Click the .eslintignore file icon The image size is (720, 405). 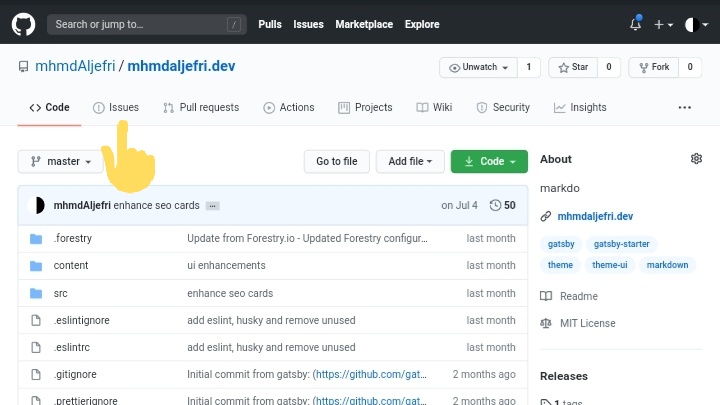tap(36, 321)
